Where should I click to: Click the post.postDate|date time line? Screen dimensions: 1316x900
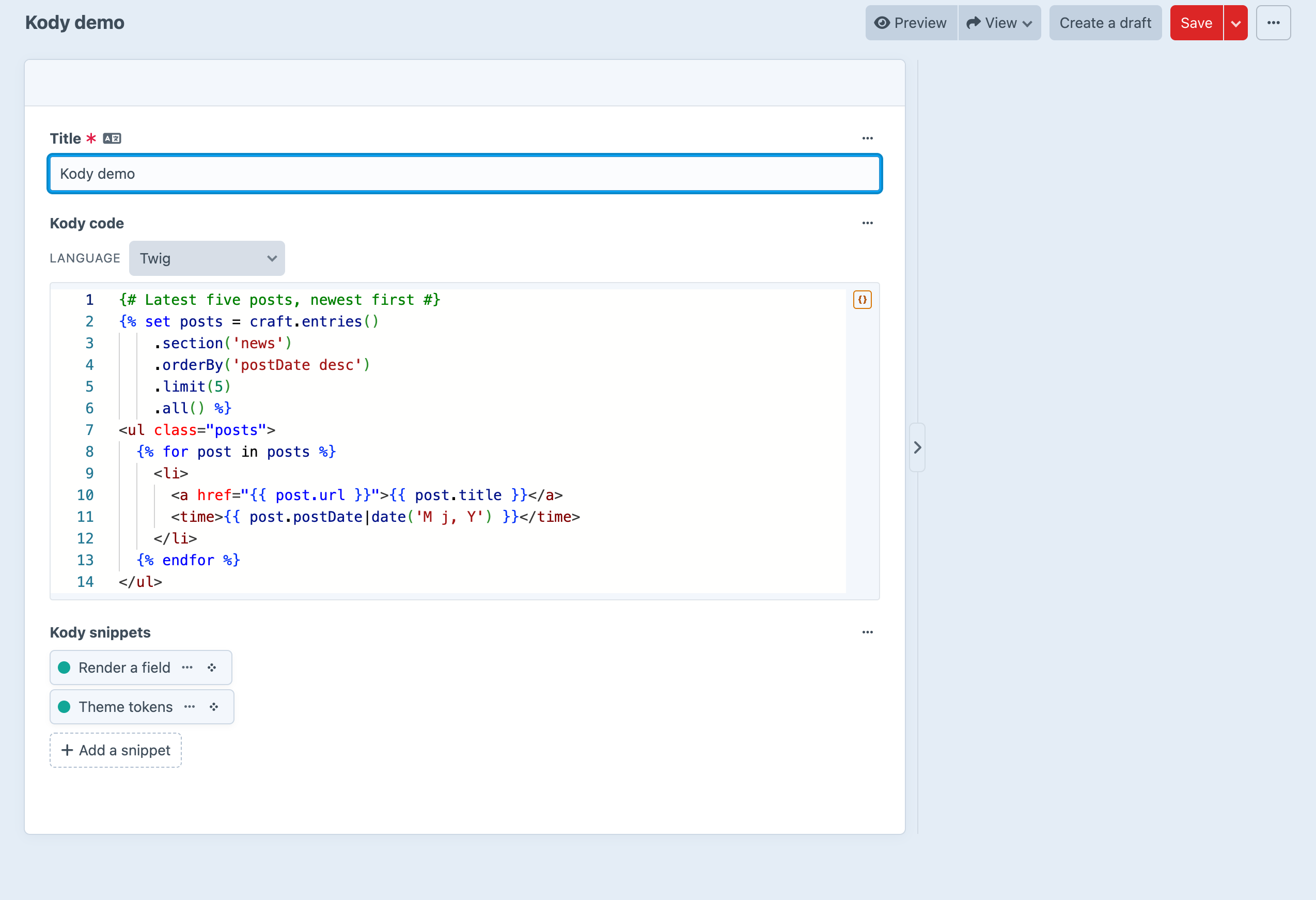375,517
